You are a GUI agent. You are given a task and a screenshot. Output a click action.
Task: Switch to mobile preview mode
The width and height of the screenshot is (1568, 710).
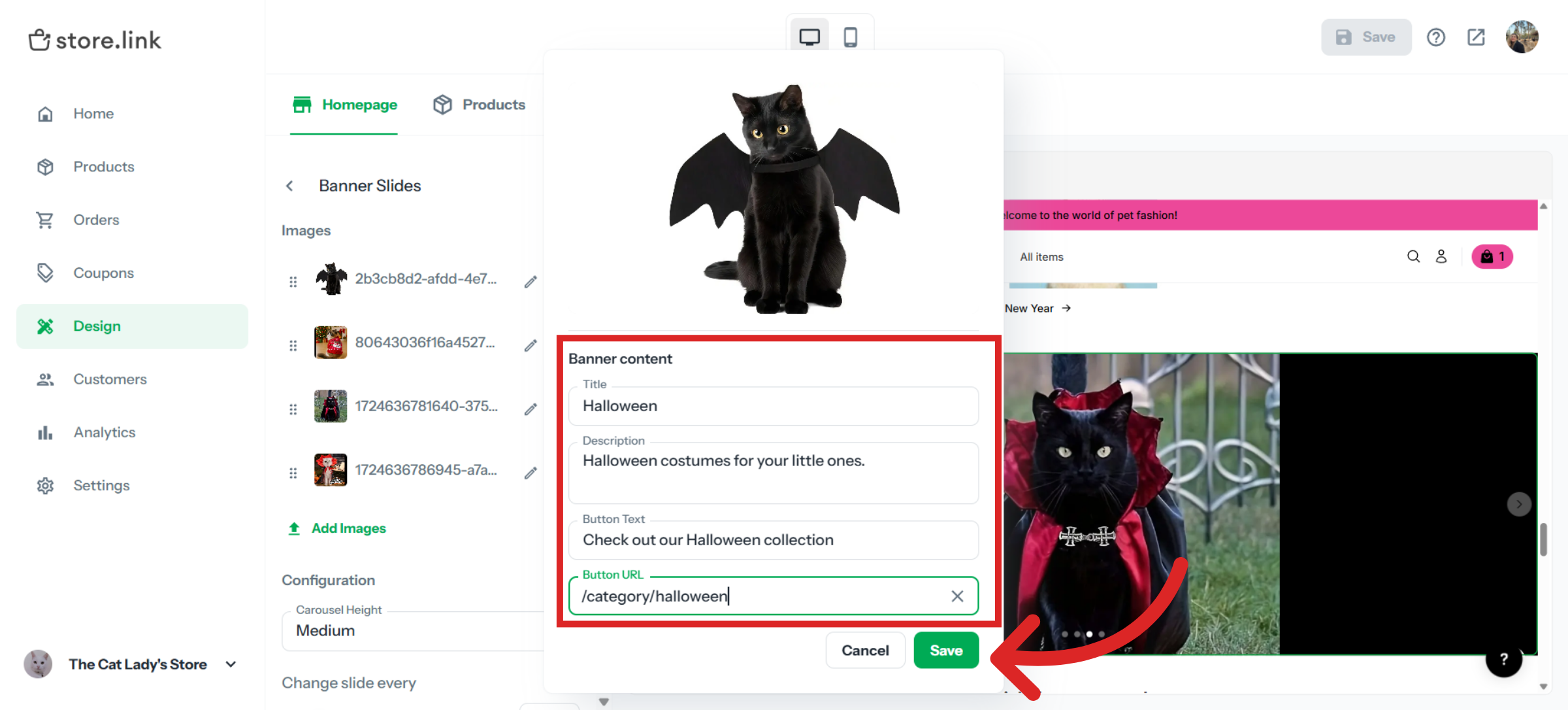[850, 37]
